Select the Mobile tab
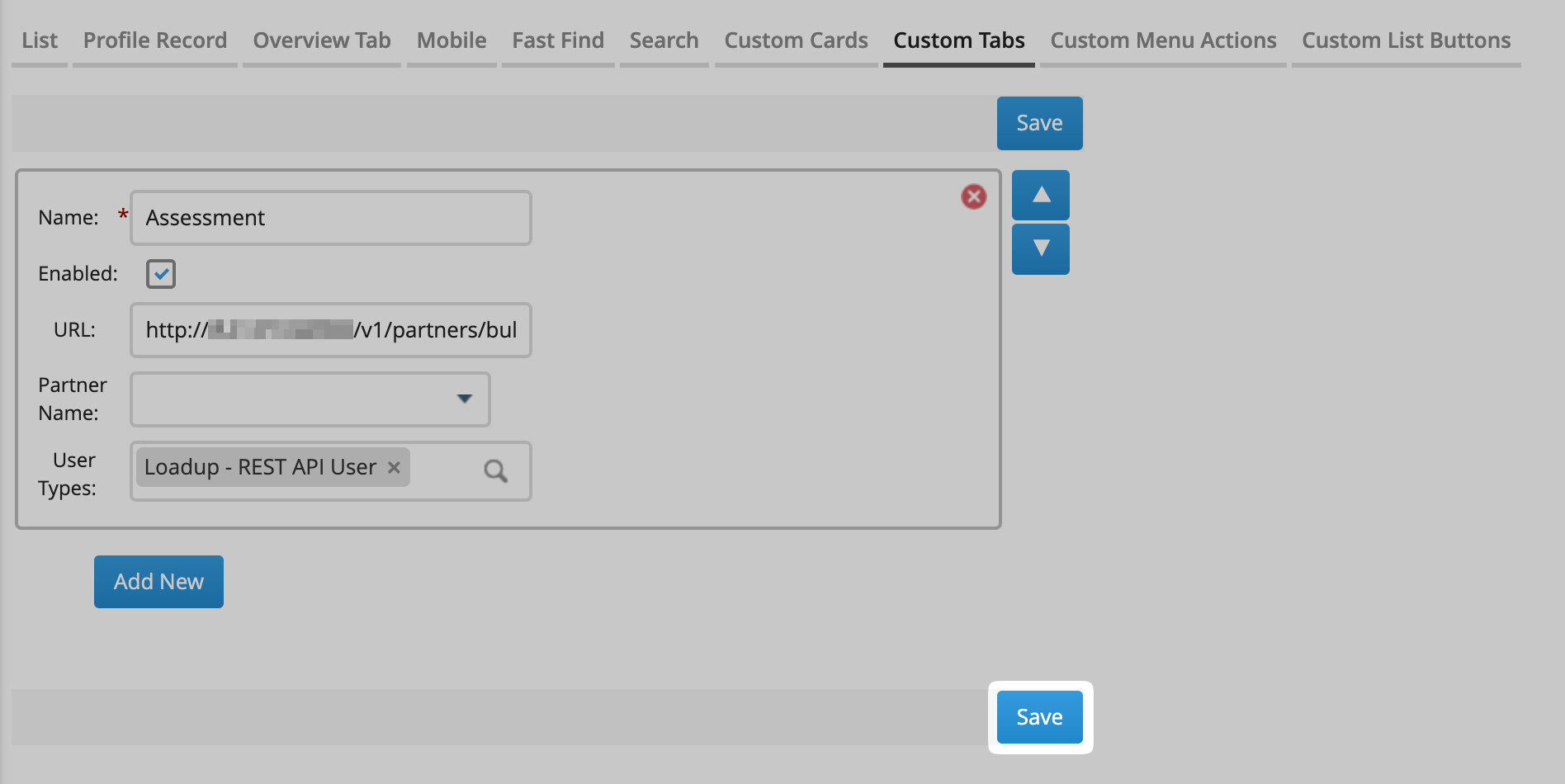Viewport: 1565px width, 784px height. point(452,40)
